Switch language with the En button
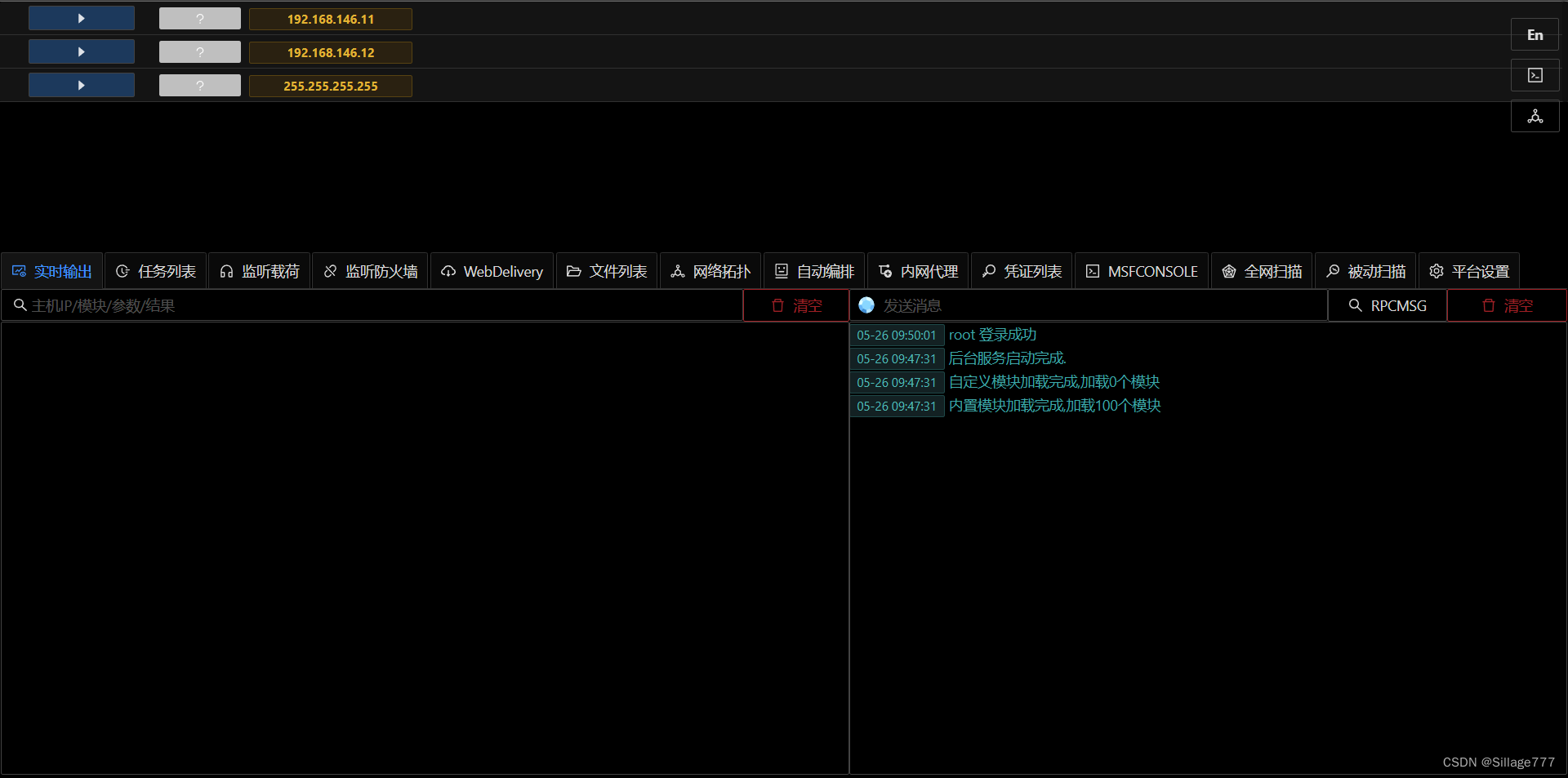This screenshot has width=1568, height=778. pos(1535,35)
